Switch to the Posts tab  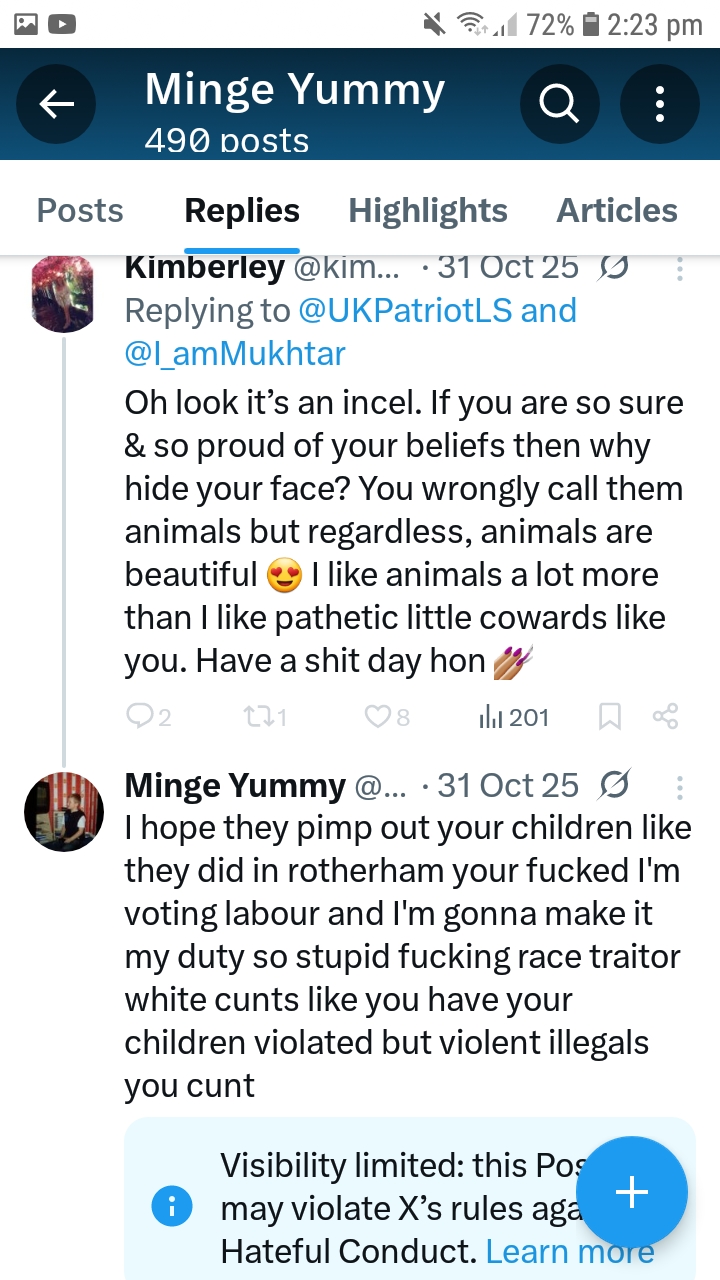[80, 211]
